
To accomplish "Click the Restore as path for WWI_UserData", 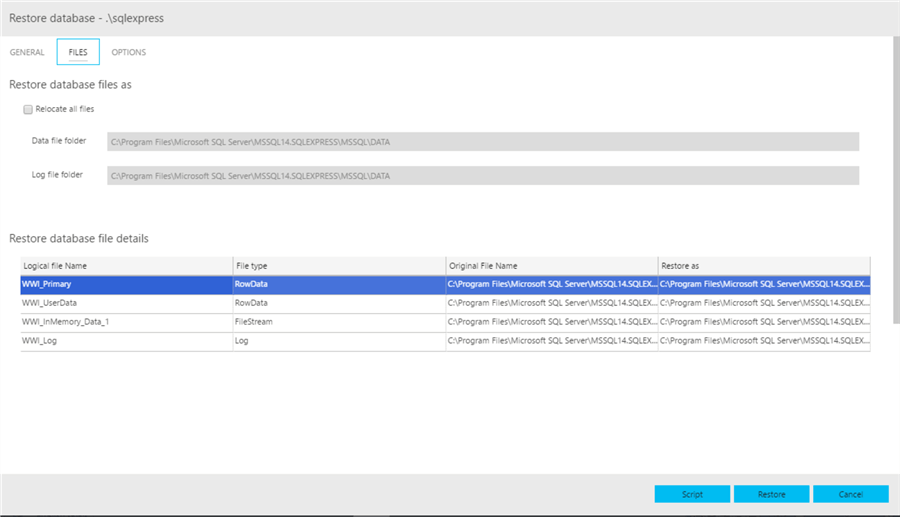I will pos(763,303).
